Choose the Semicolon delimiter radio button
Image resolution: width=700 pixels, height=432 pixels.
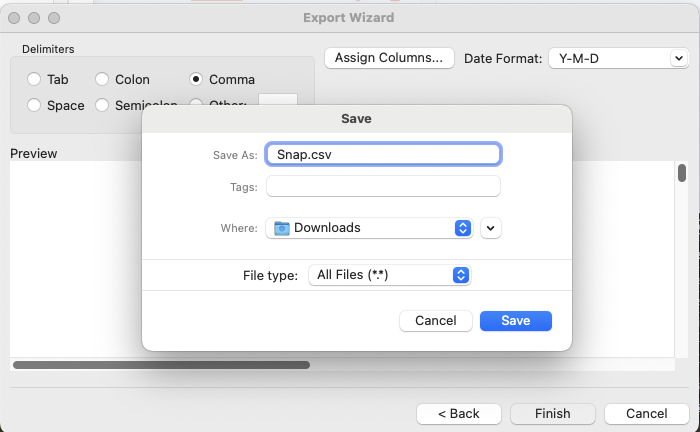(102, 105)
